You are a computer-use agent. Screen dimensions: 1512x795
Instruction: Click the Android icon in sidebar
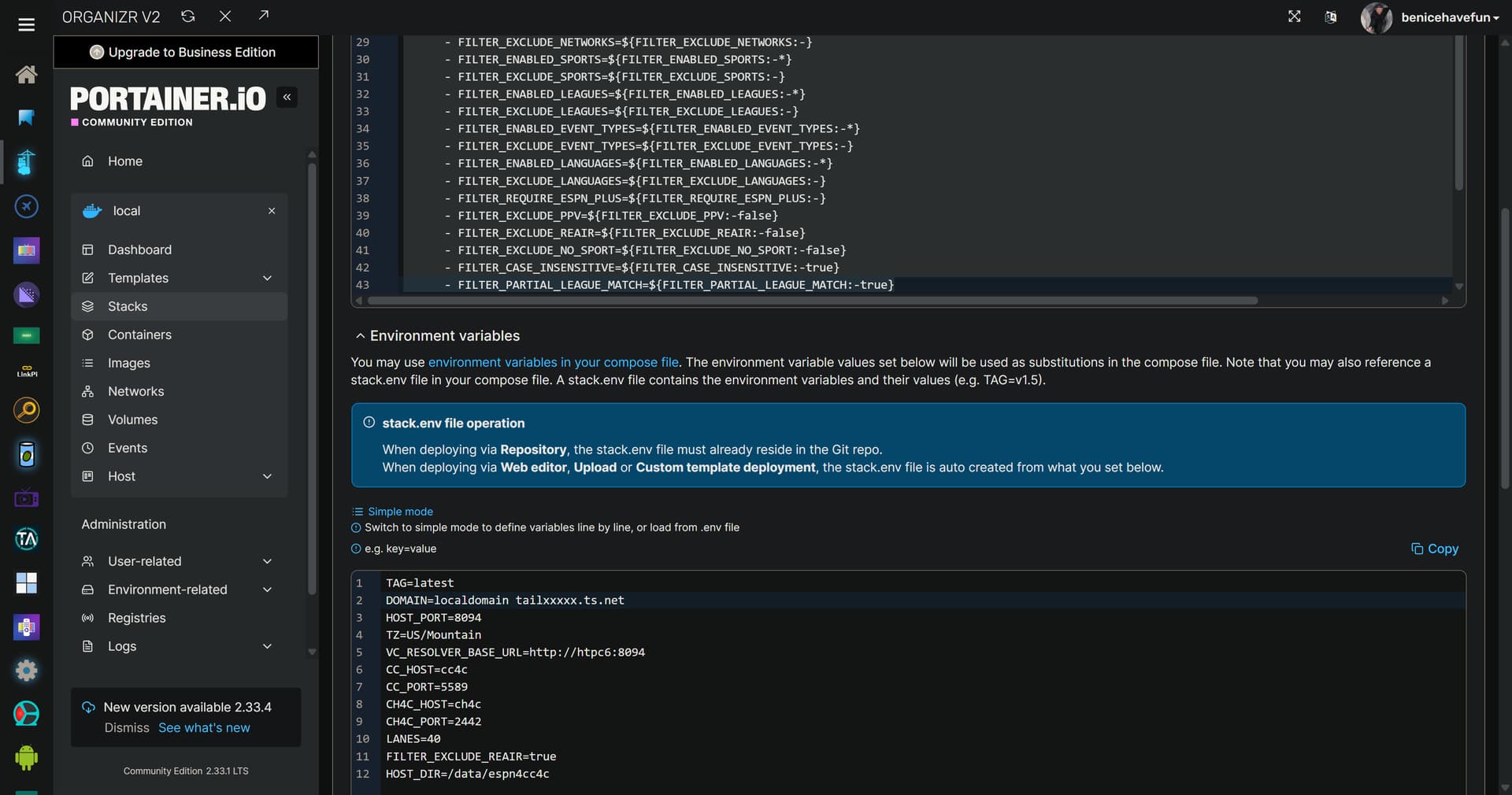click(26, 757)
